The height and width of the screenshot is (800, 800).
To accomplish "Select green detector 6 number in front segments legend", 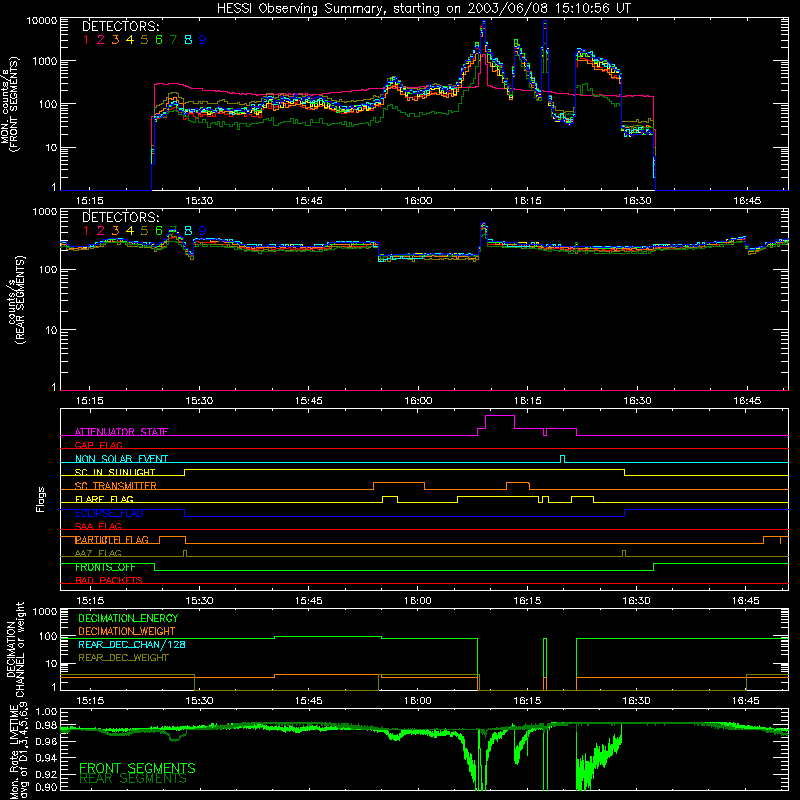I will click(x=159, y=40).
